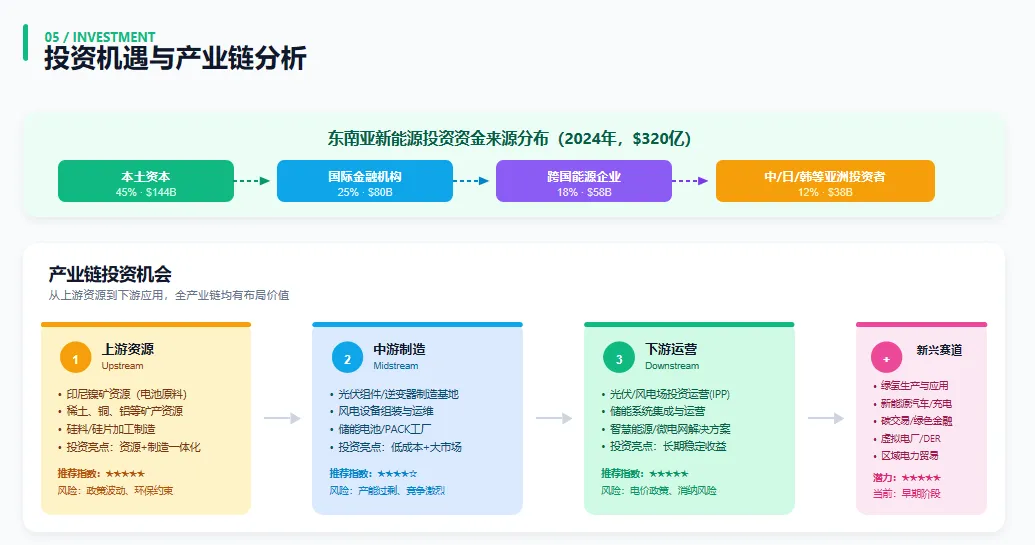Click the '05 / INVESTMENT' section label
Image resolution: width=1035 pixels, height=545 pixels.
click(x=100, y=37)
